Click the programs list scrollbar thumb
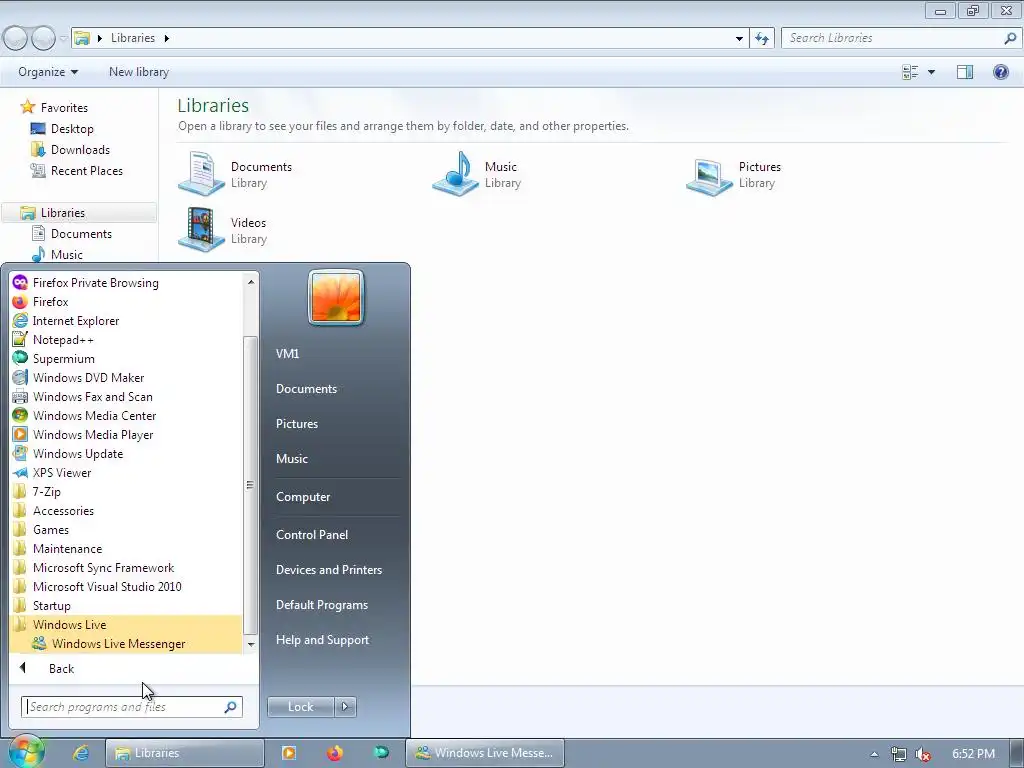 [x=249, y=485]
